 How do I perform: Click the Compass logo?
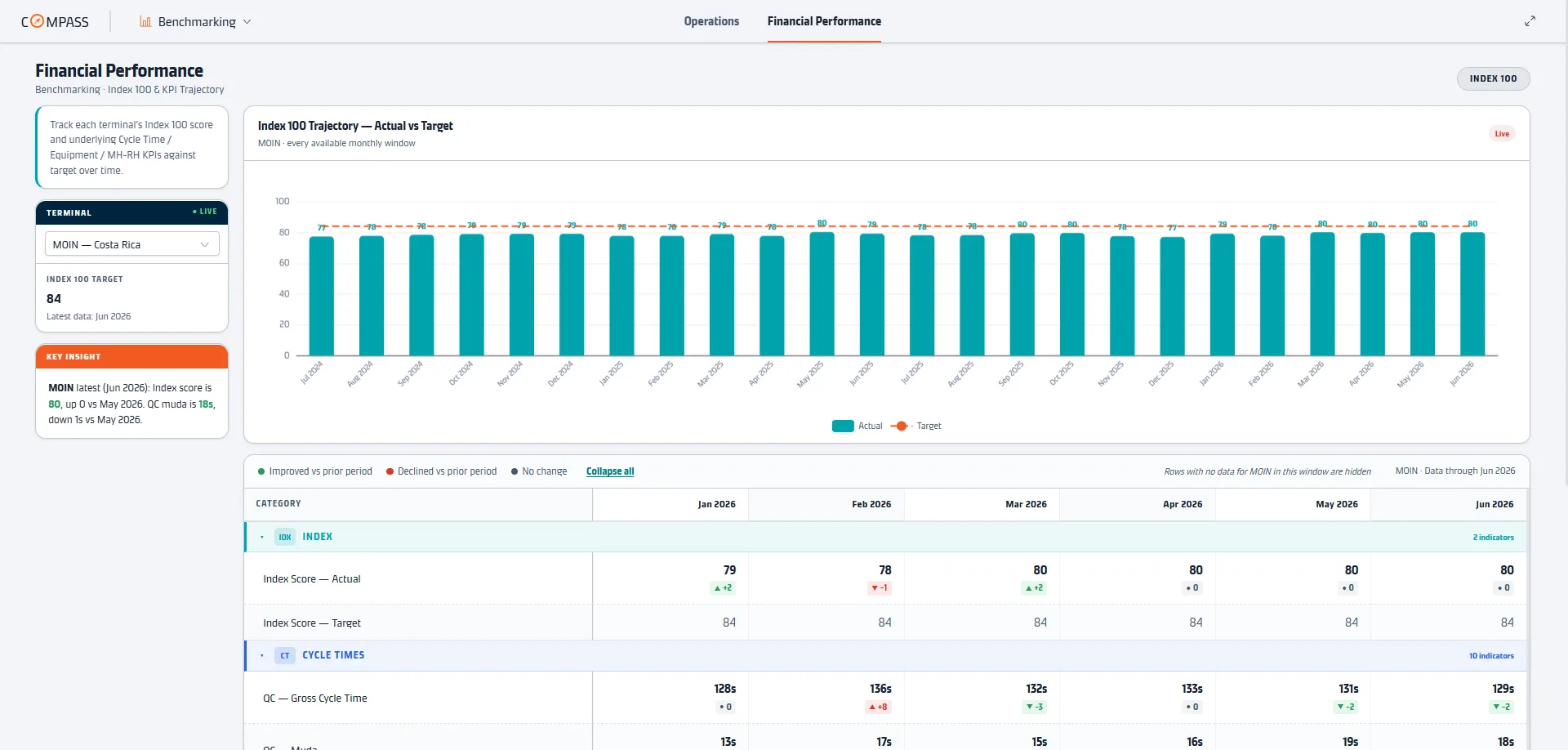point(55,21)
